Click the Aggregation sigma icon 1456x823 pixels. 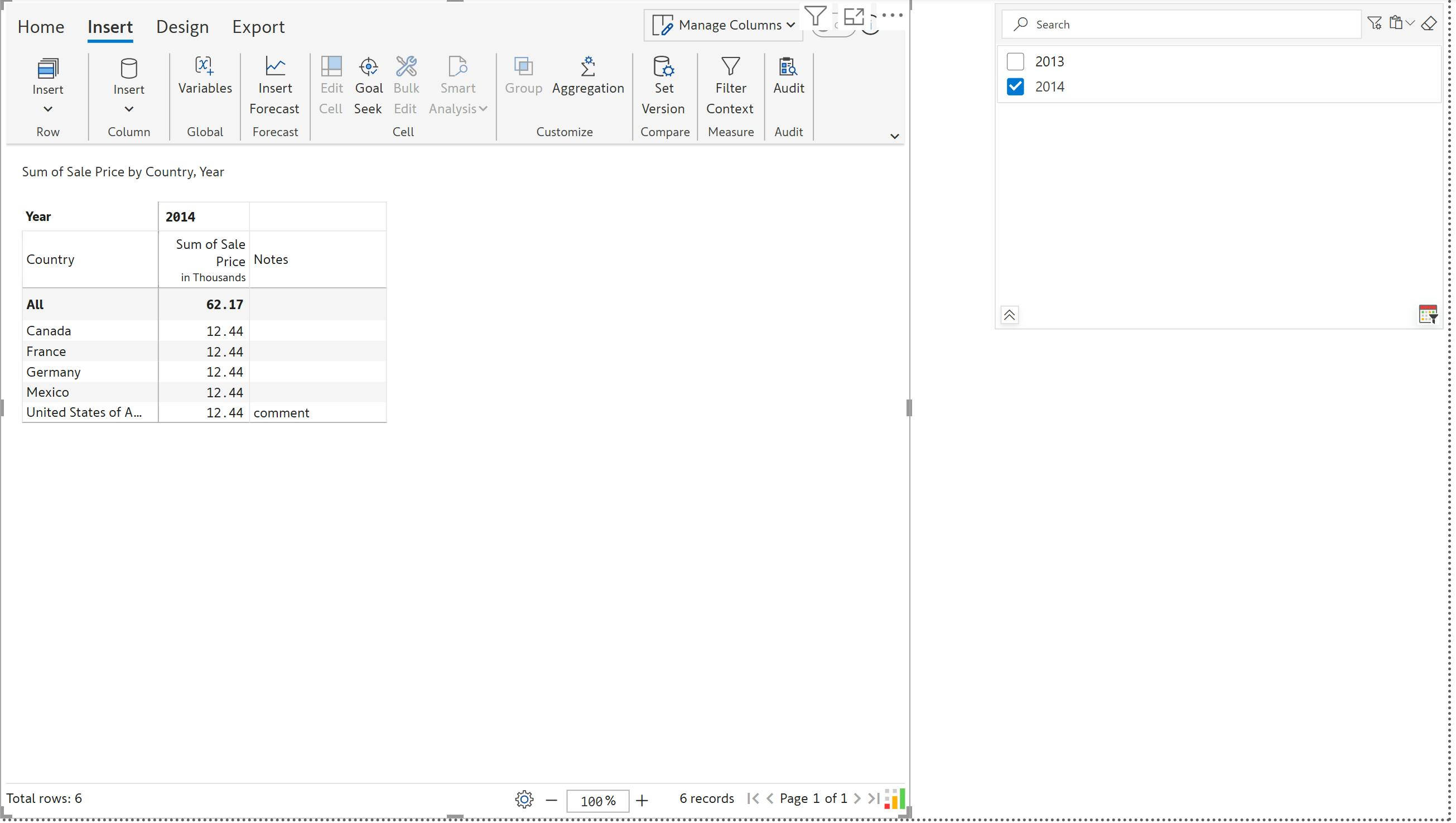coord(587,67)
